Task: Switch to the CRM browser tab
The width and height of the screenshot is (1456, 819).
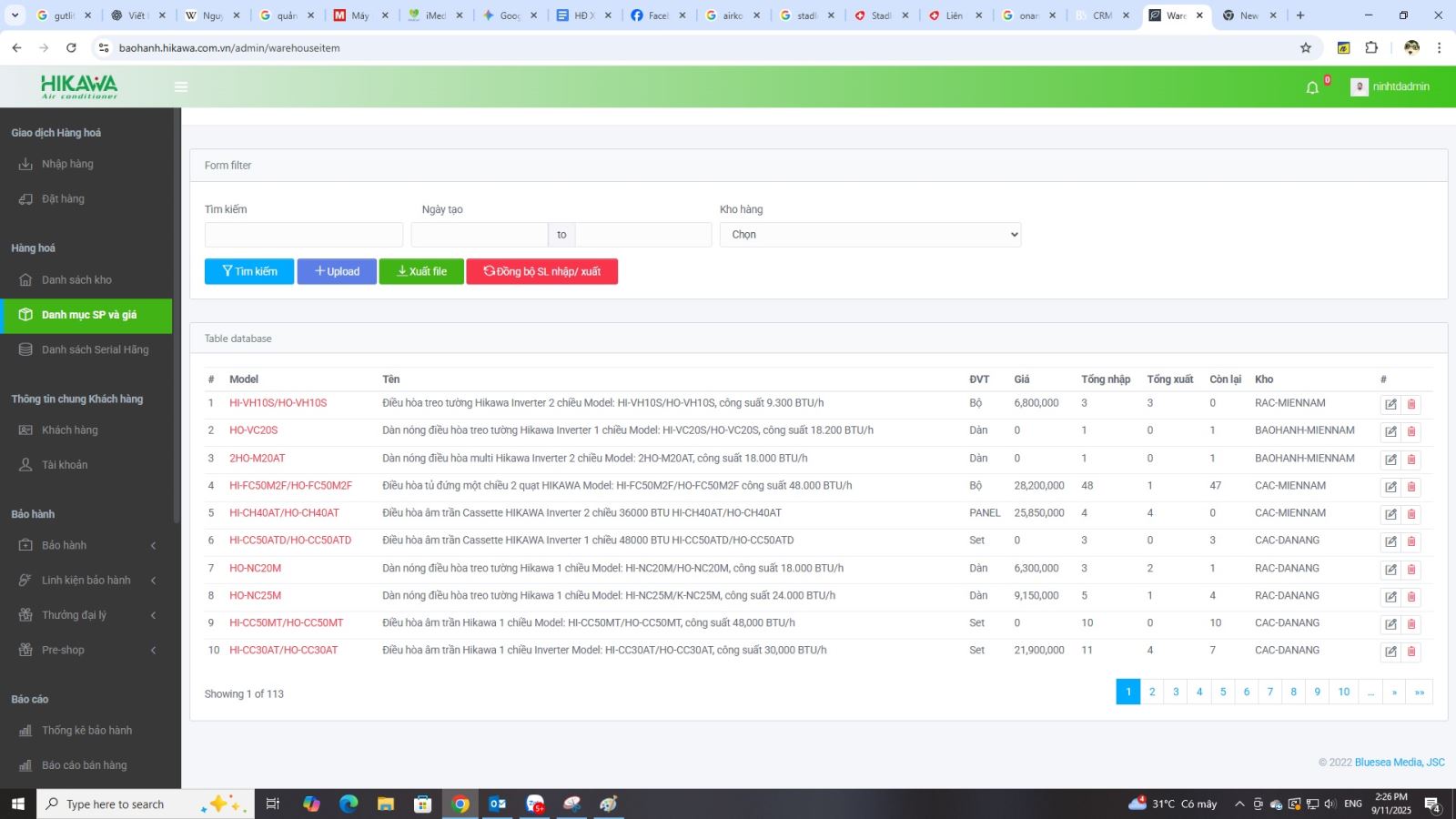Action: 1102,15
